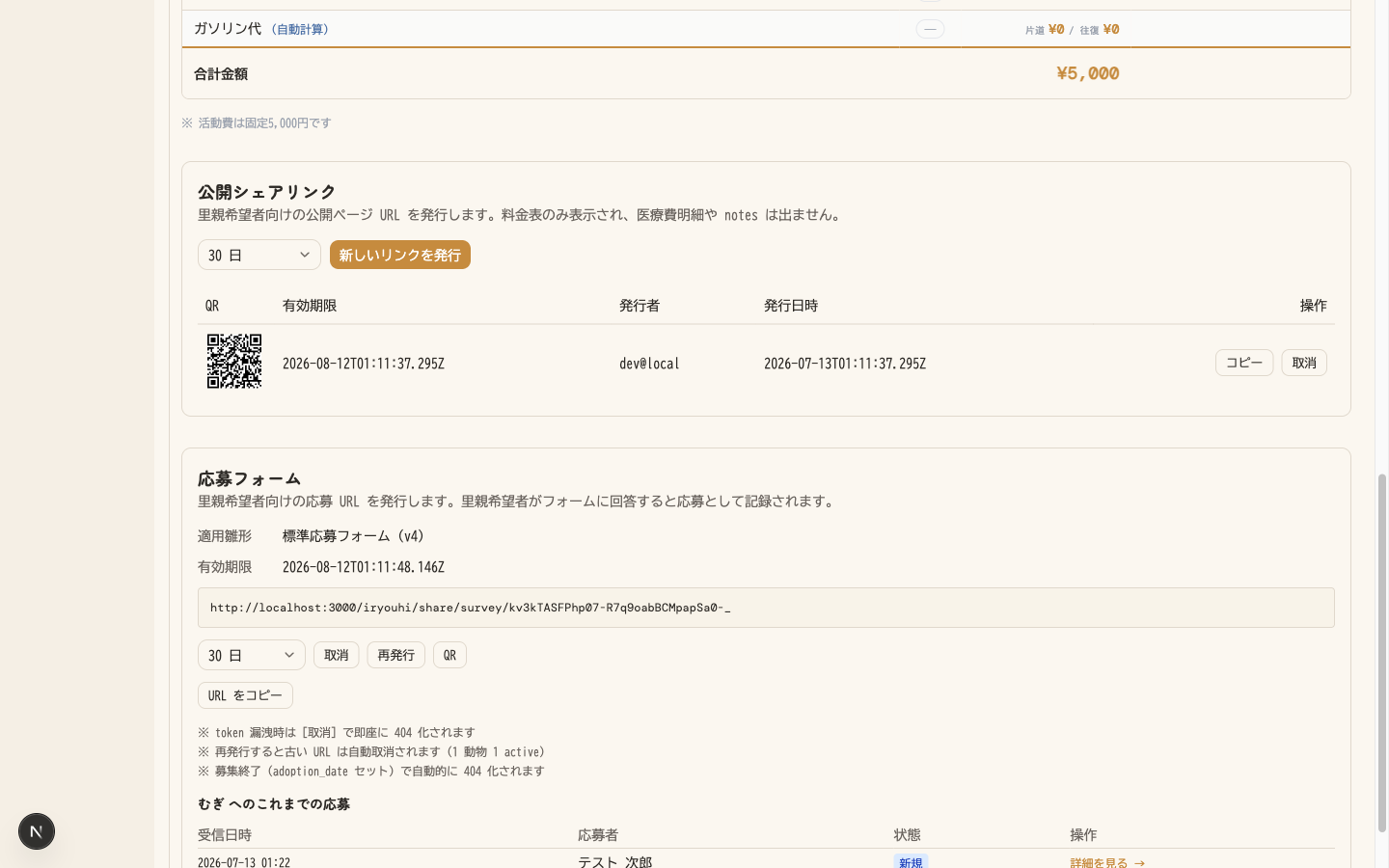The height and width of the screenshot is (868, 1389).
Task: Click applicant name テスト 次郎
Action: coord(615,862)
